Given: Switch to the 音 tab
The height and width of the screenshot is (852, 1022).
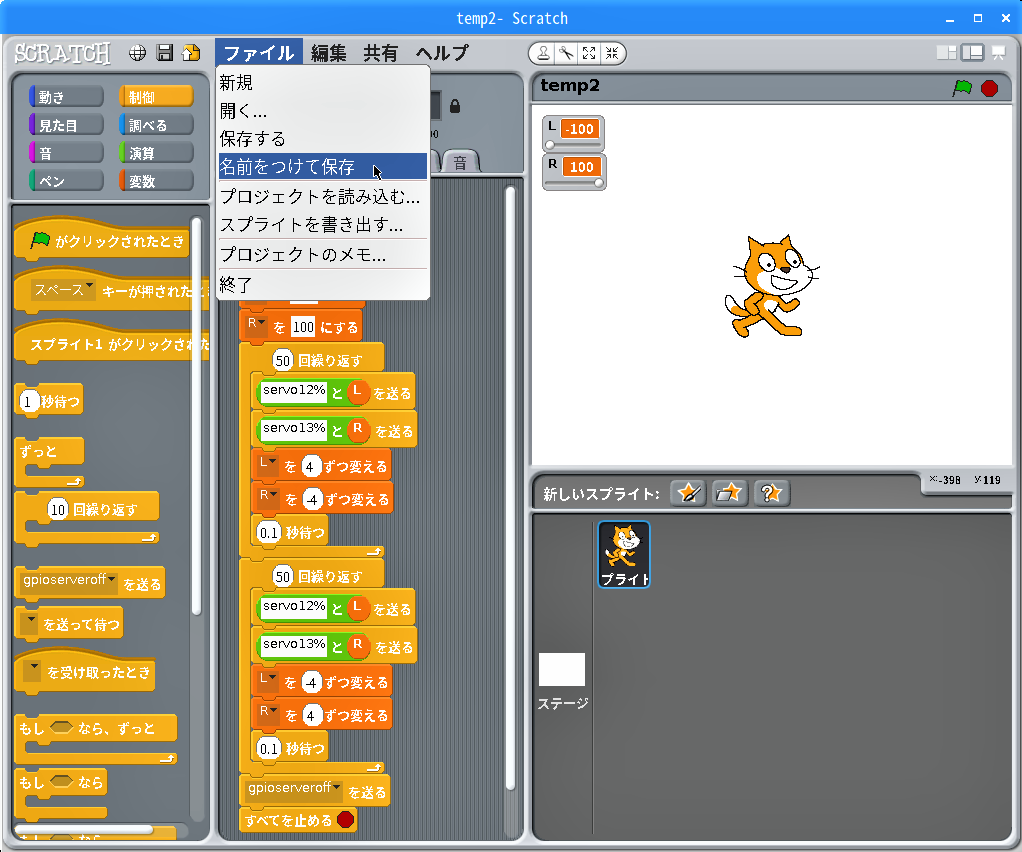Looking at the screenshot, I should (x=460, y=162).
